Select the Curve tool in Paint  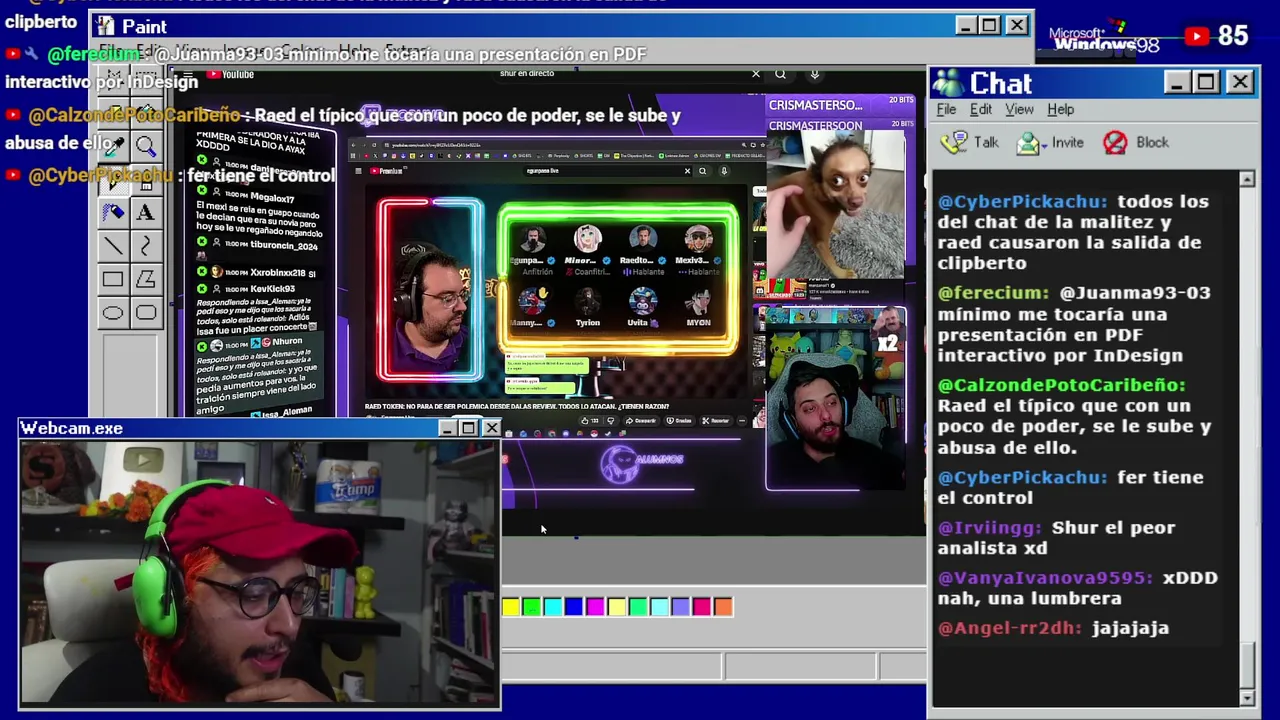click(146, 246)
